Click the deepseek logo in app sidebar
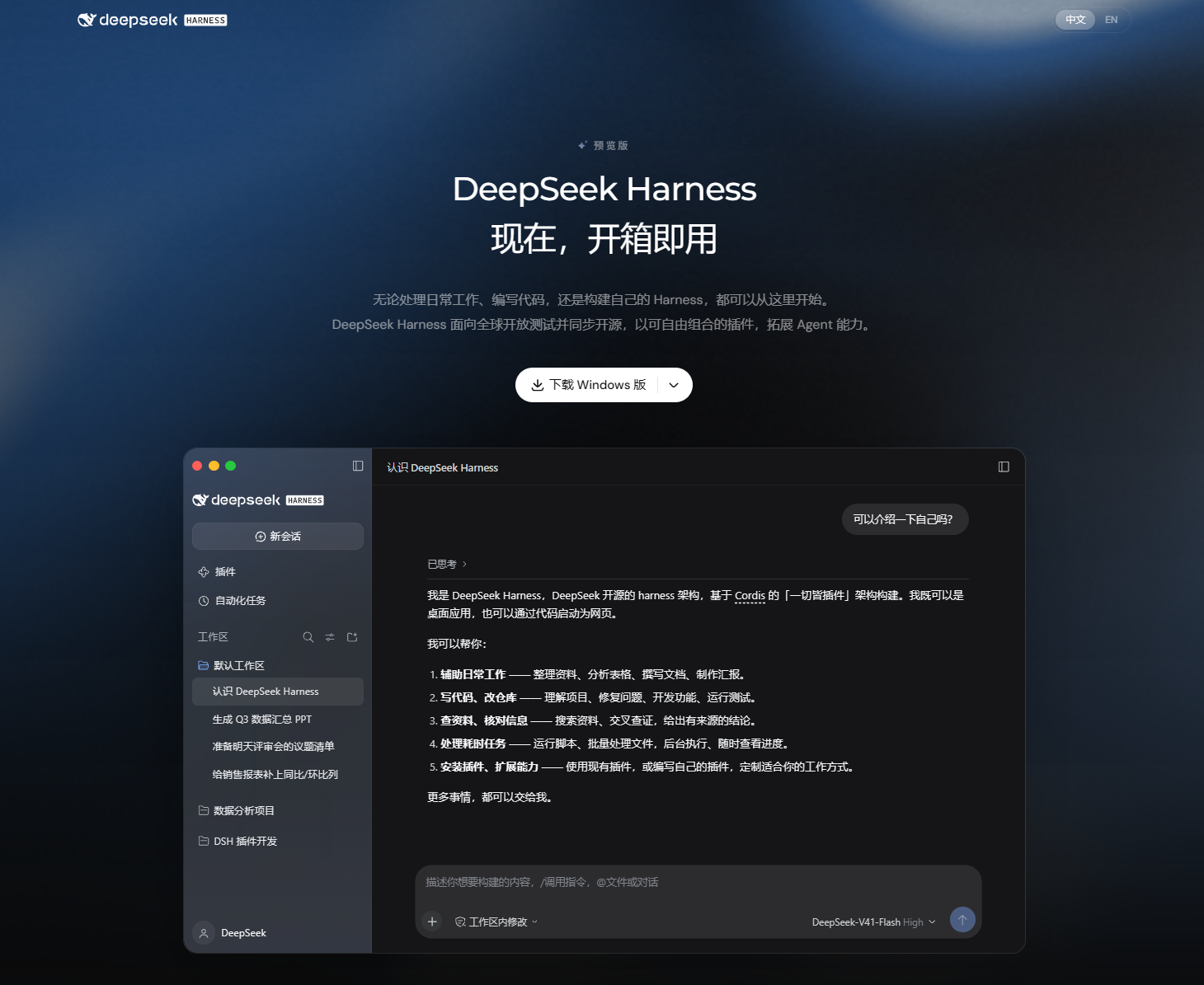 tap(258, 500)
